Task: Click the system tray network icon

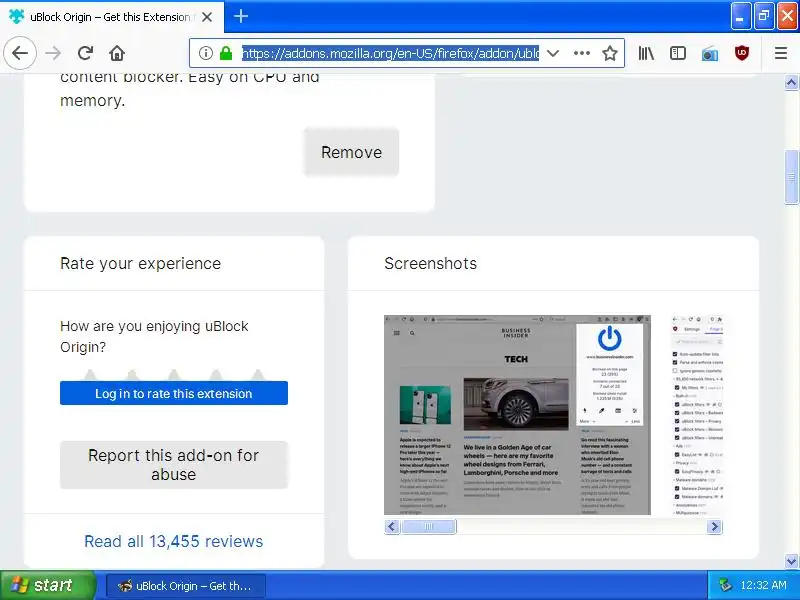Action: pyautogui.click(x=725, y=585)
